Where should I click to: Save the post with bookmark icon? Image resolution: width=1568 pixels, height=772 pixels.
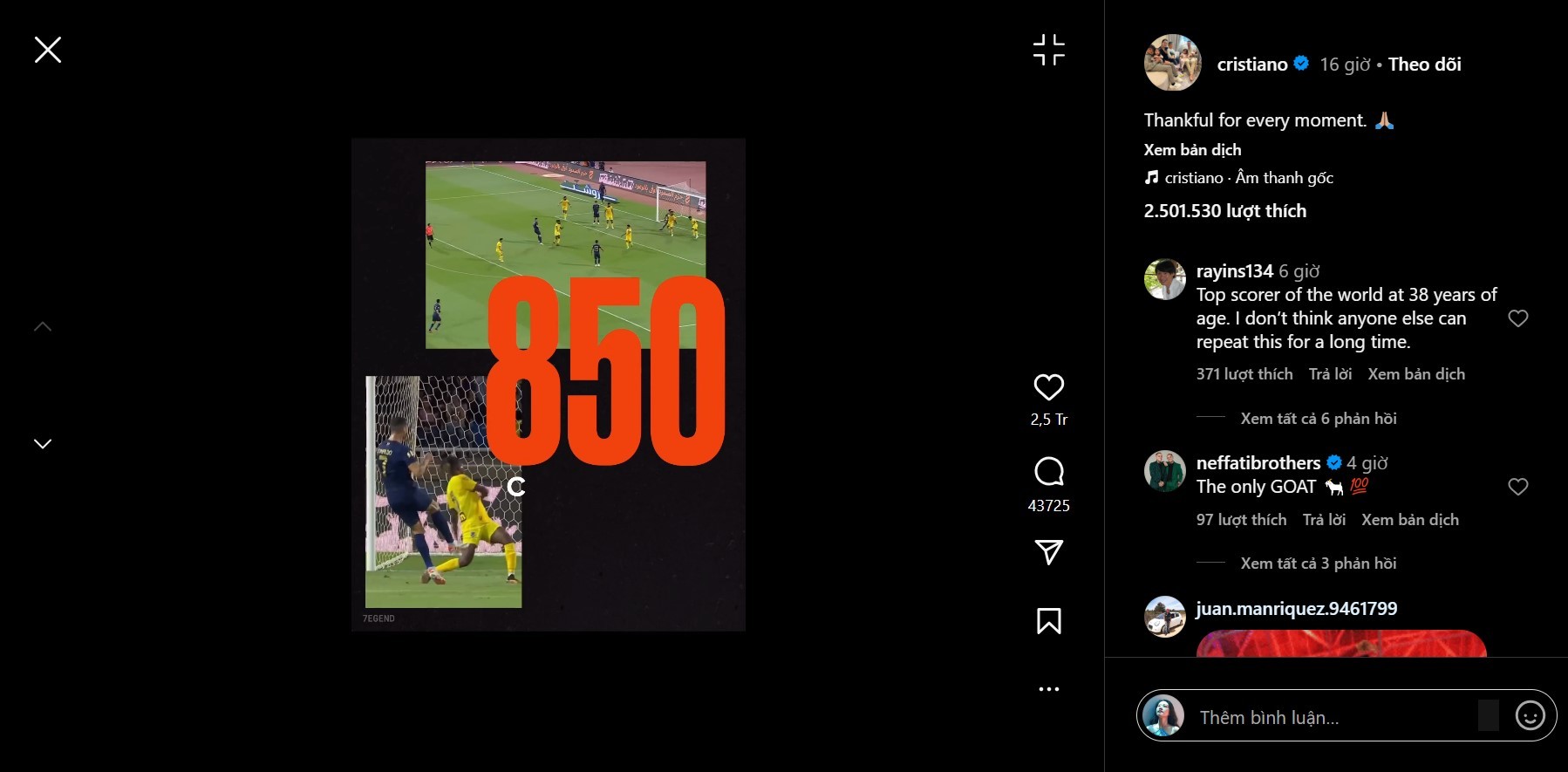tap(1048, 621)
